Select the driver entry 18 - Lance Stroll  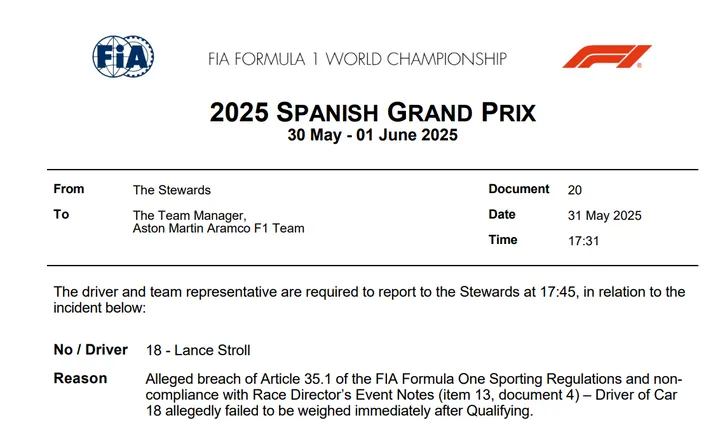point(197,350)
